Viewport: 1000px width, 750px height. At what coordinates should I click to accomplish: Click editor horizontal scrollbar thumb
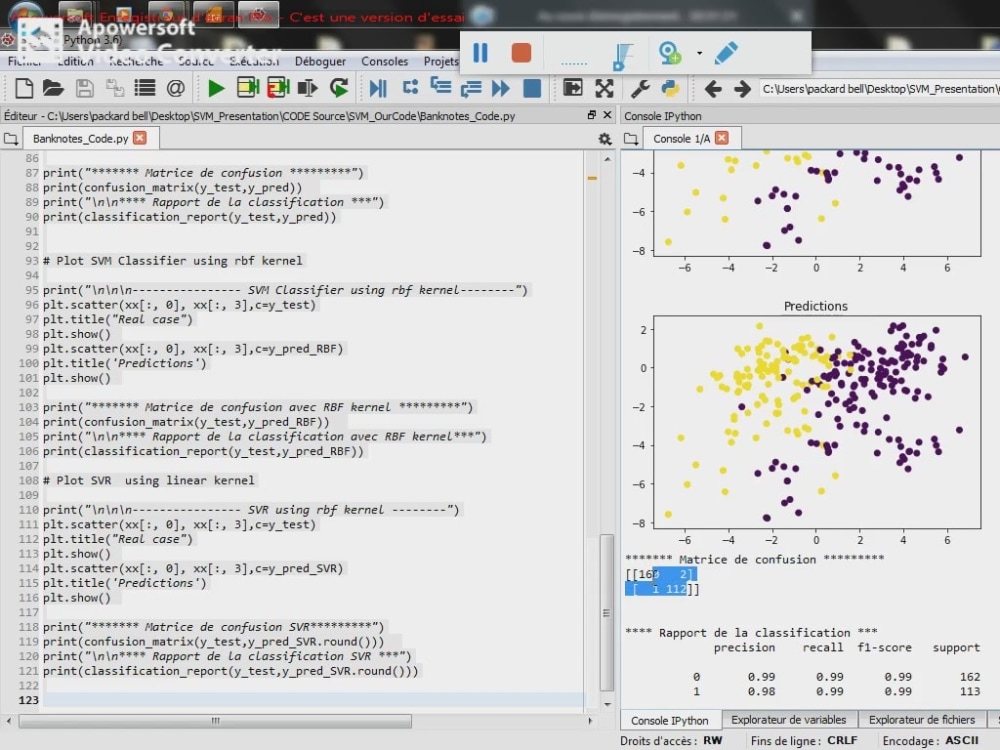click(x=215, y=721)
